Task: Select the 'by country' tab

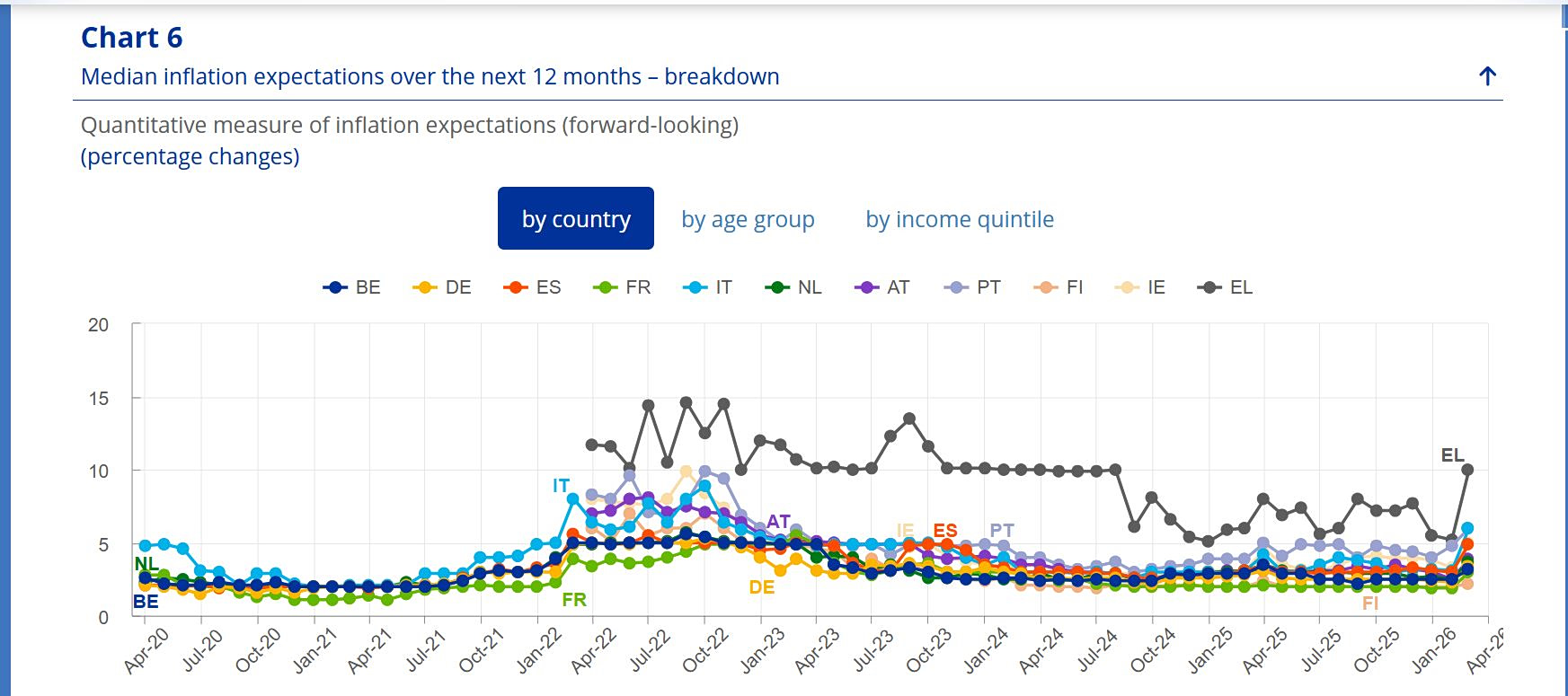Action: [x=576, y=218]
